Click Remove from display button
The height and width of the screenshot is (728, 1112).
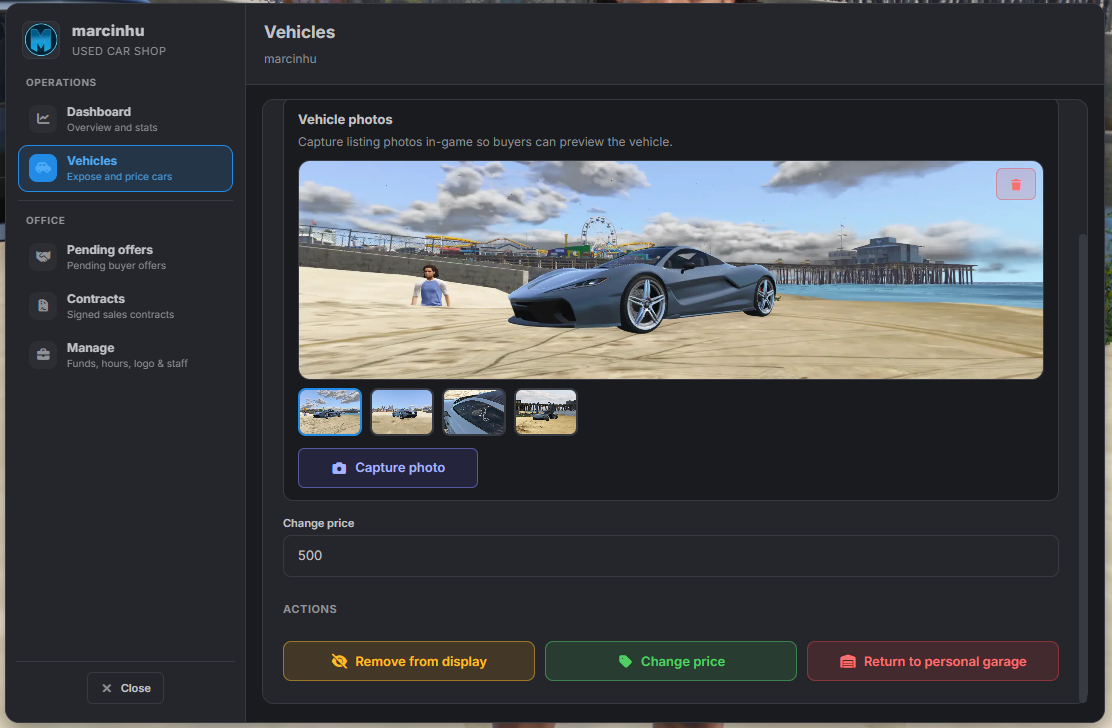(x=408, y=661)
